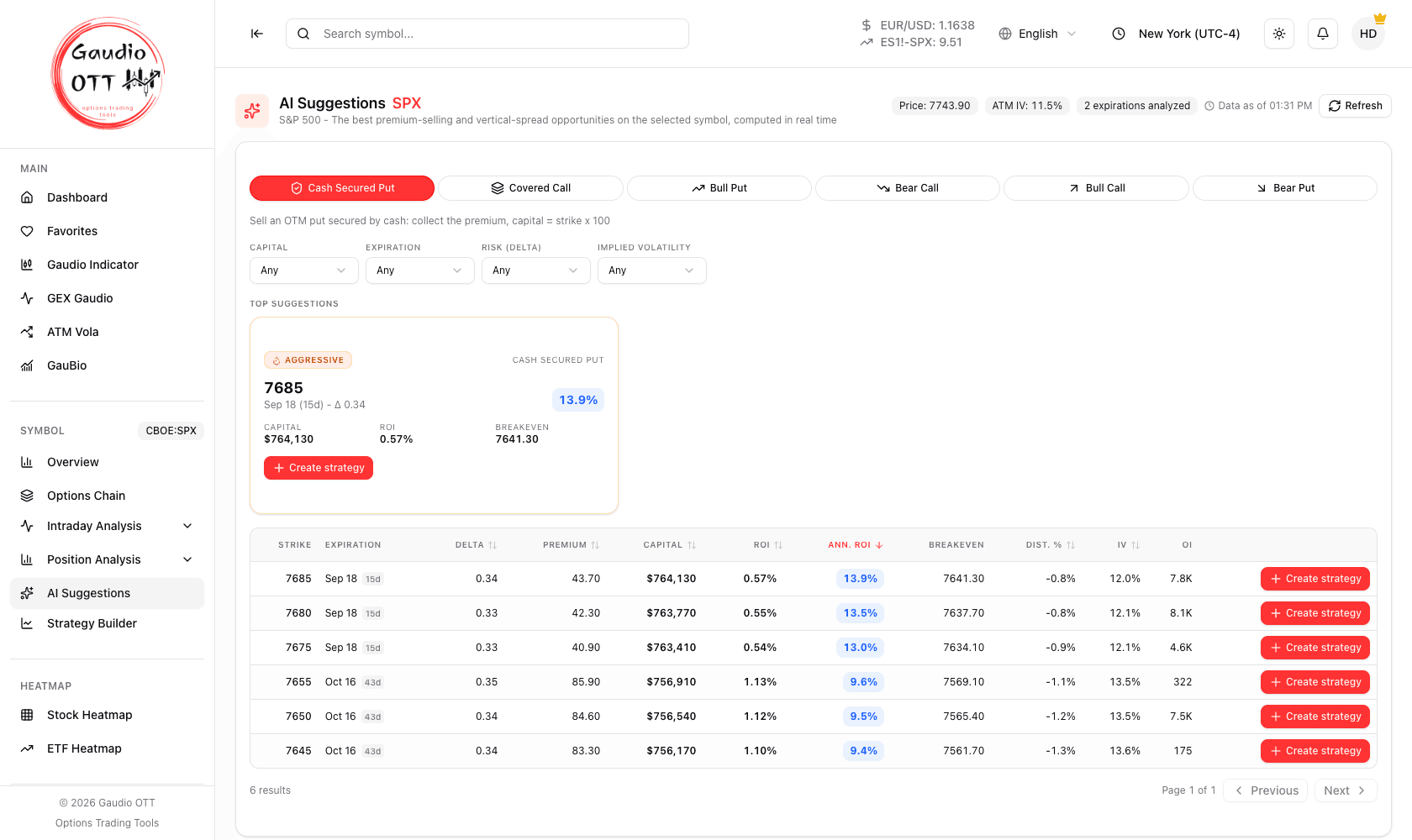Sort table by Premium column
The width and height of the screenshot is (1412, 840).
click(x=571, y=545)
